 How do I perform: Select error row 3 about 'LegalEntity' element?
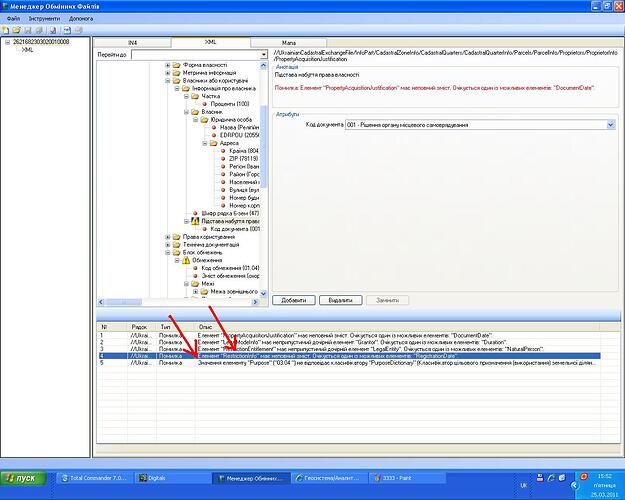click(x=349, y=349)
